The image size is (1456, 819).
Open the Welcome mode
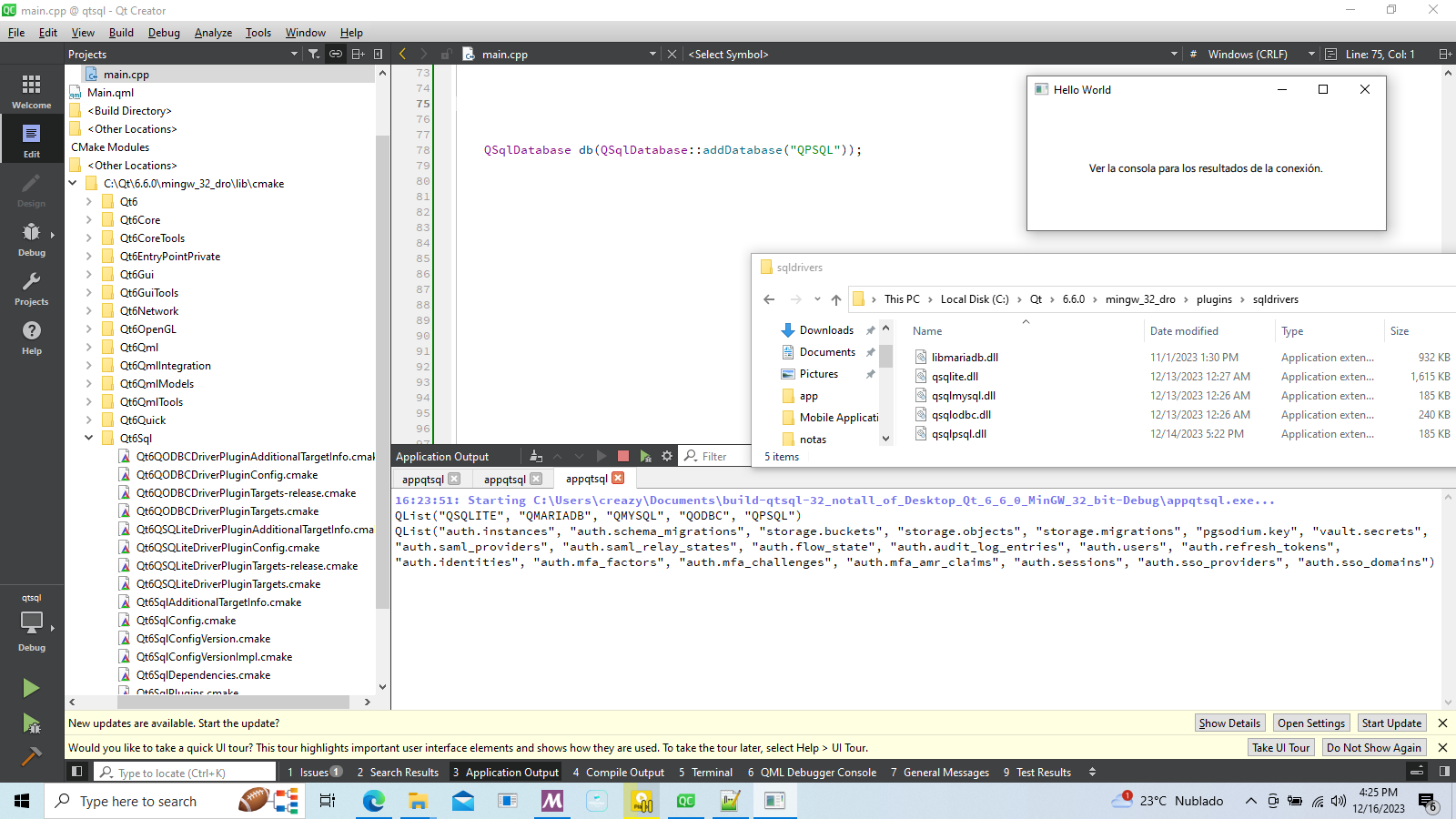[x=31, y=91]
